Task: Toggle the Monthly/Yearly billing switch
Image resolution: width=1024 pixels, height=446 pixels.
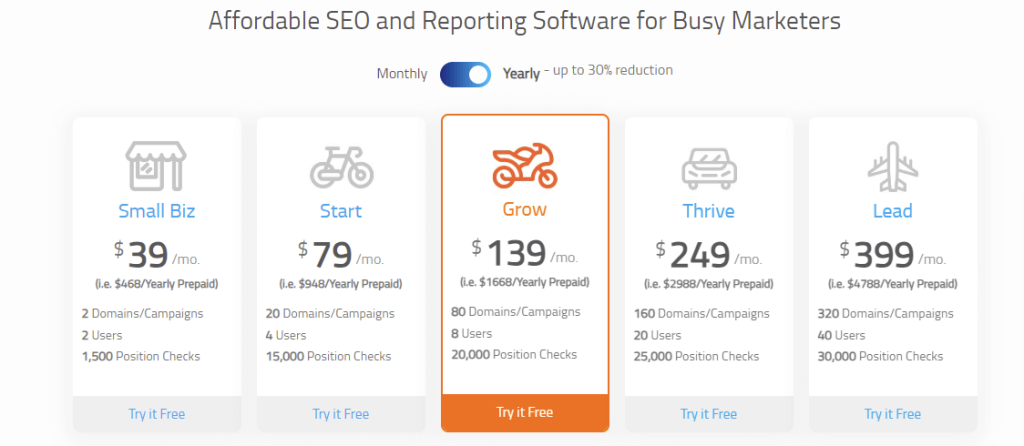Action: click(x=465, y=74)
